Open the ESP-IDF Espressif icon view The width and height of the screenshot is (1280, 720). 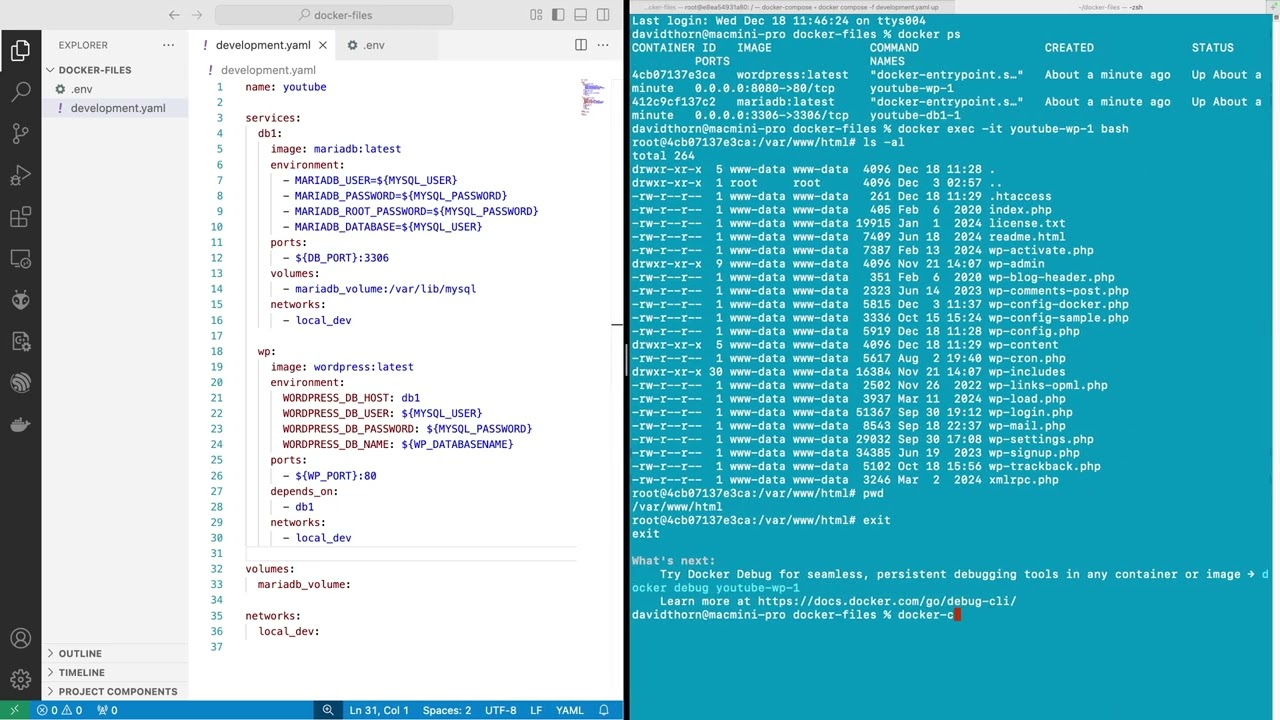click(20, 383)
